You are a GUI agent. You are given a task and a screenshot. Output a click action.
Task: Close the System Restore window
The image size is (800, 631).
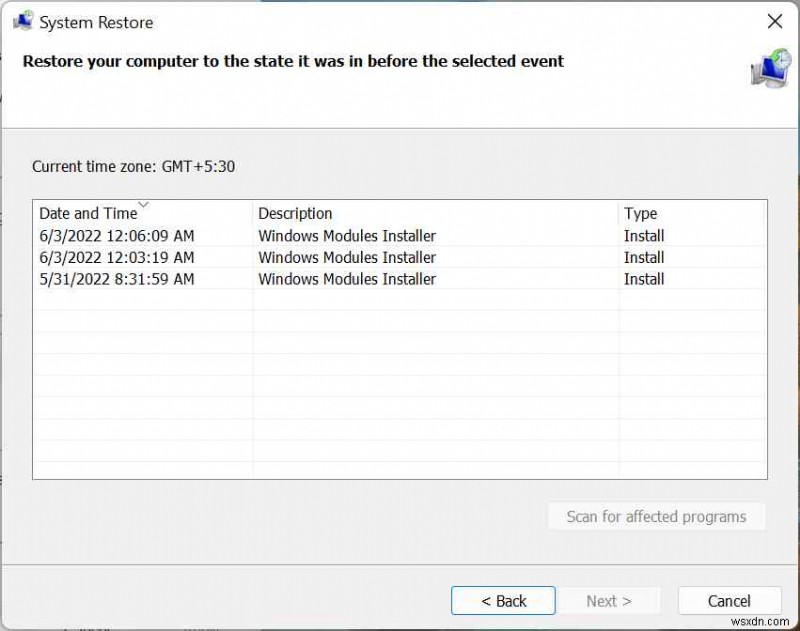[x=775, y=20]
